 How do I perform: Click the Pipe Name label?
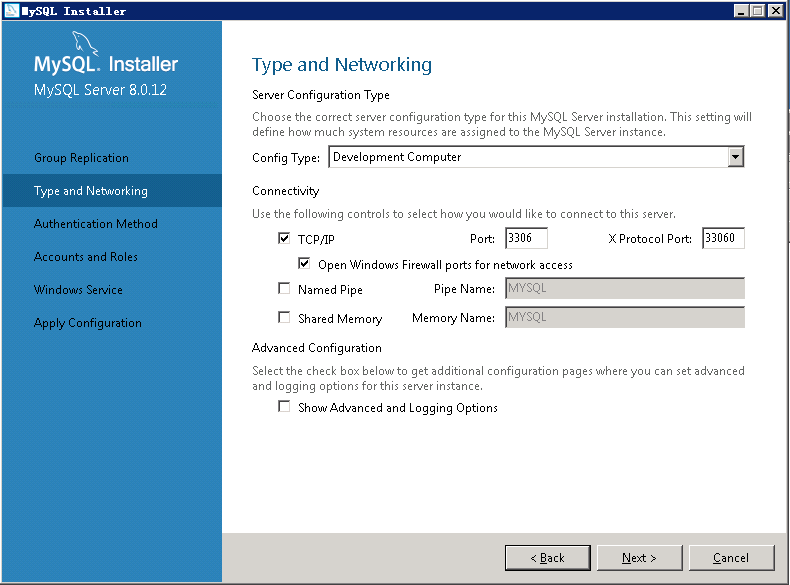tap(464, 289)
